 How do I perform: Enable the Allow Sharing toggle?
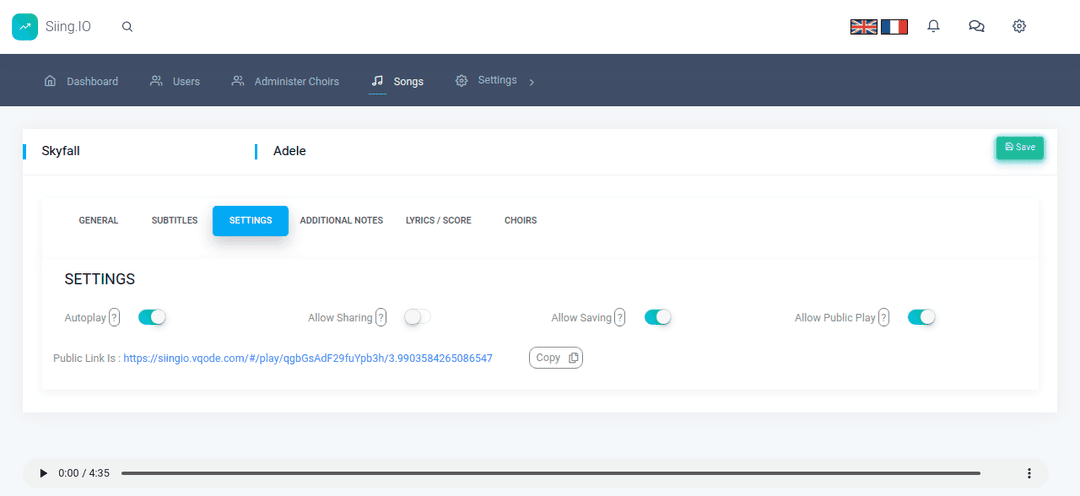click(x=417, y=317)
